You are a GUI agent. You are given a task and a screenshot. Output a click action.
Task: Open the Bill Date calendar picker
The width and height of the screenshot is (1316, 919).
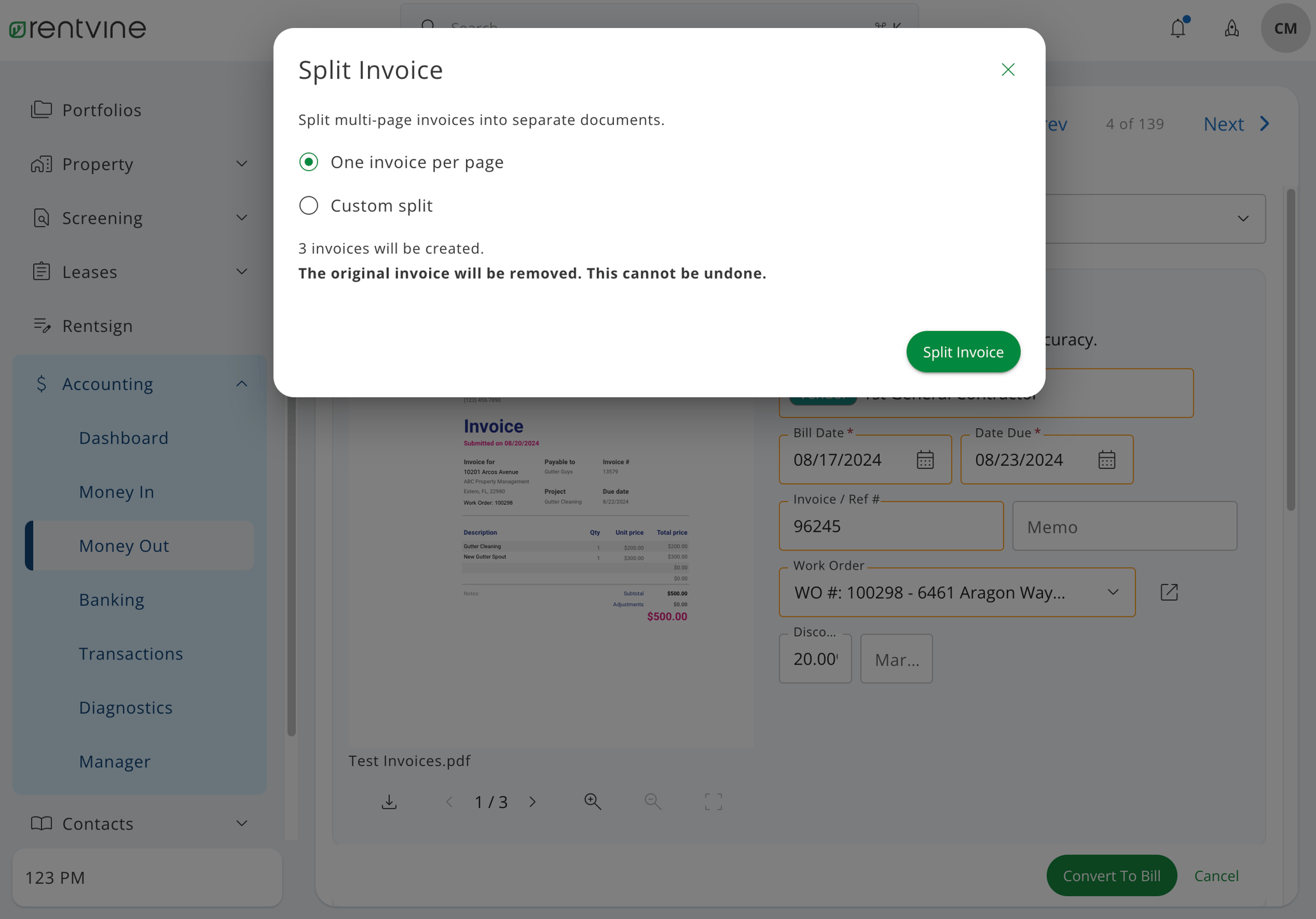pyautogui.click(x=925, y=460)
